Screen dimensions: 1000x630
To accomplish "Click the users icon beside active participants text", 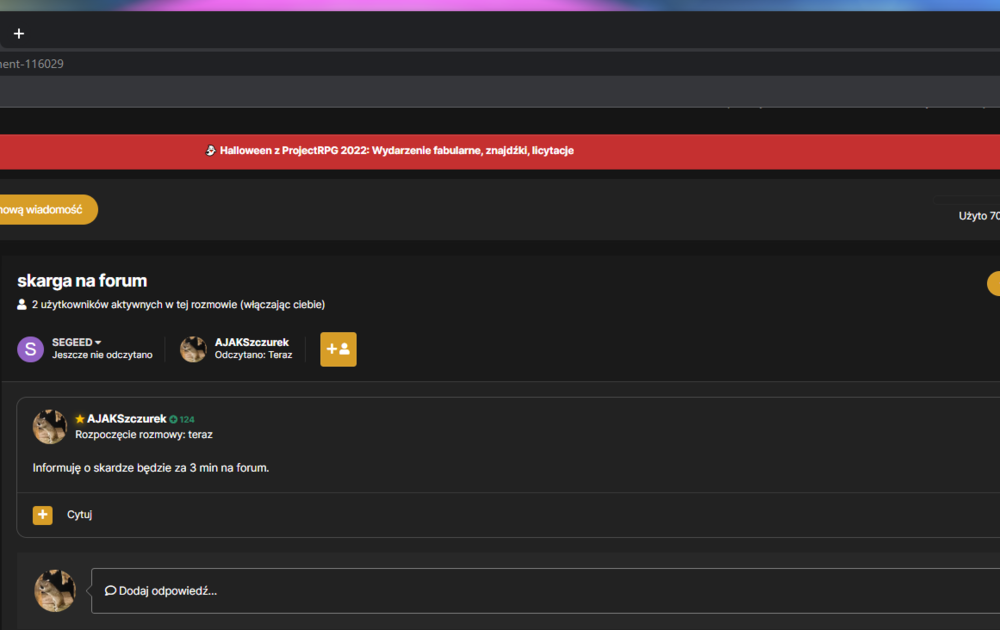I will 22,304.
